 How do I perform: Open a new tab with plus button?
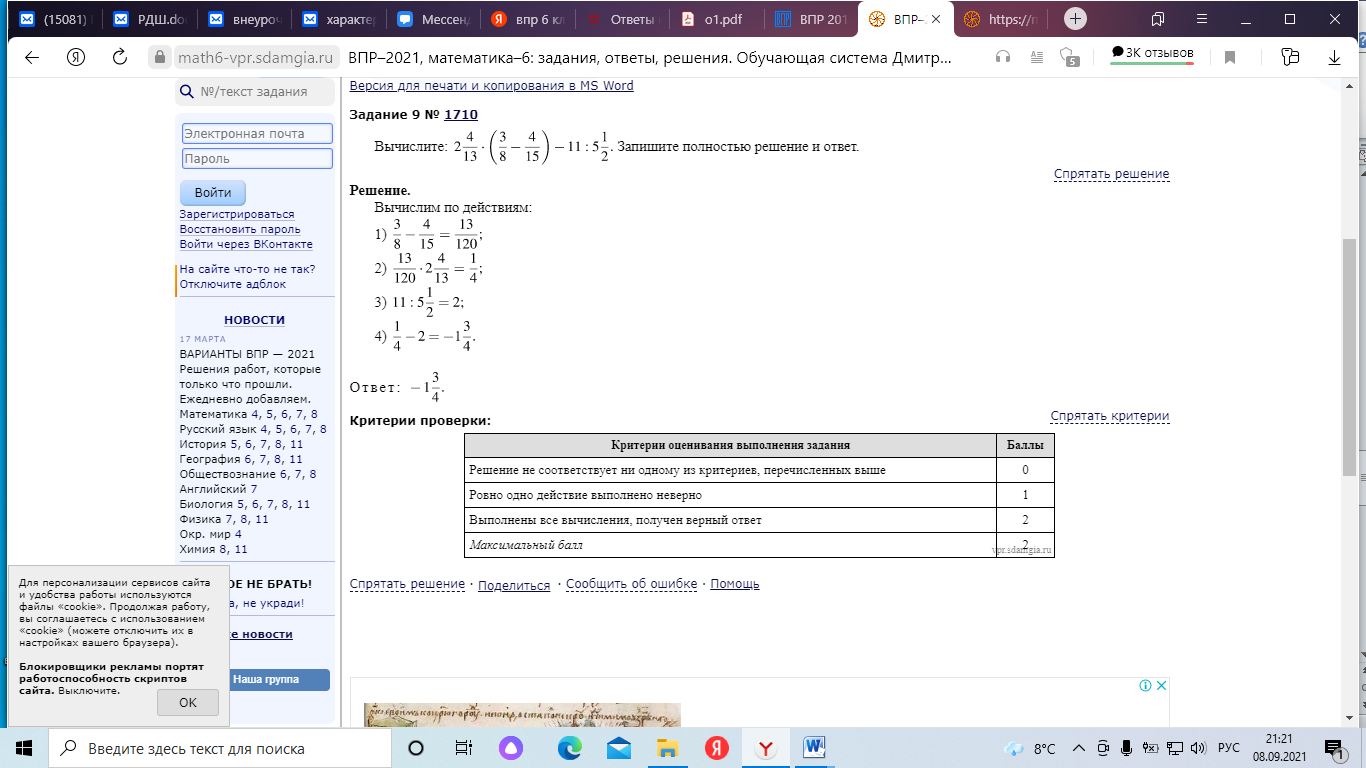pos(1075,18)
